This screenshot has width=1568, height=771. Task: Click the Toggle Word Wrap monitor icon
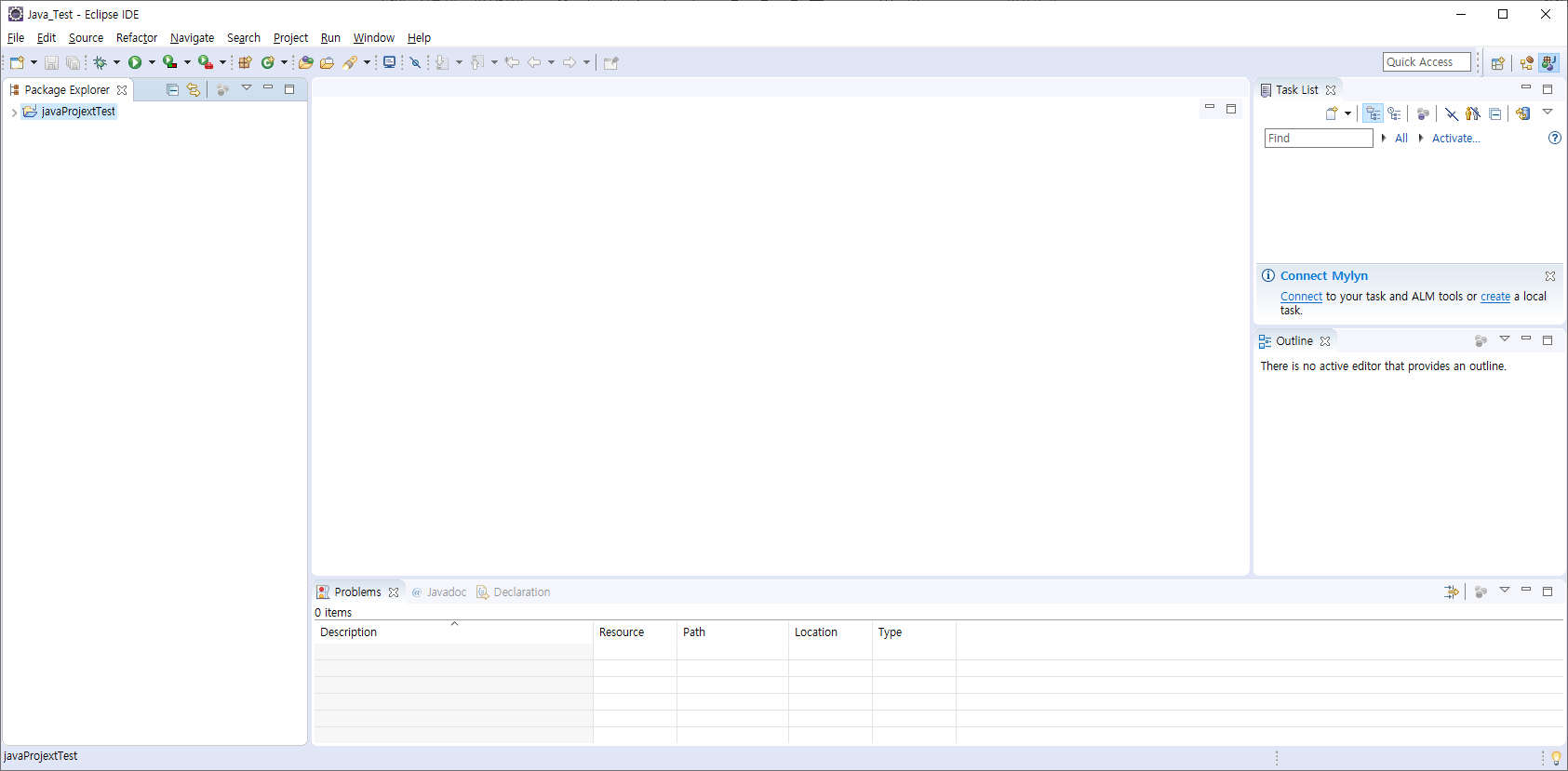390,62
